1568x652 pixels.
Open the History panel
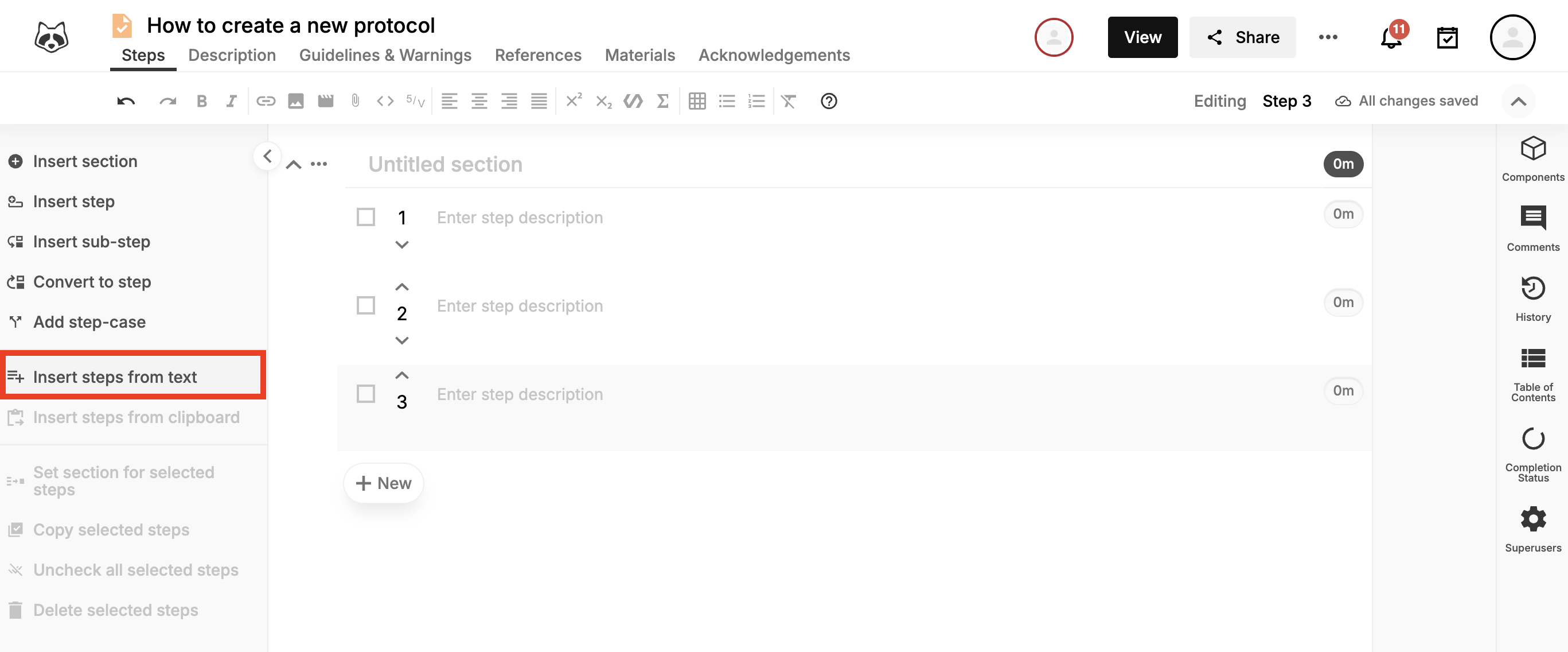(1532, 298)
